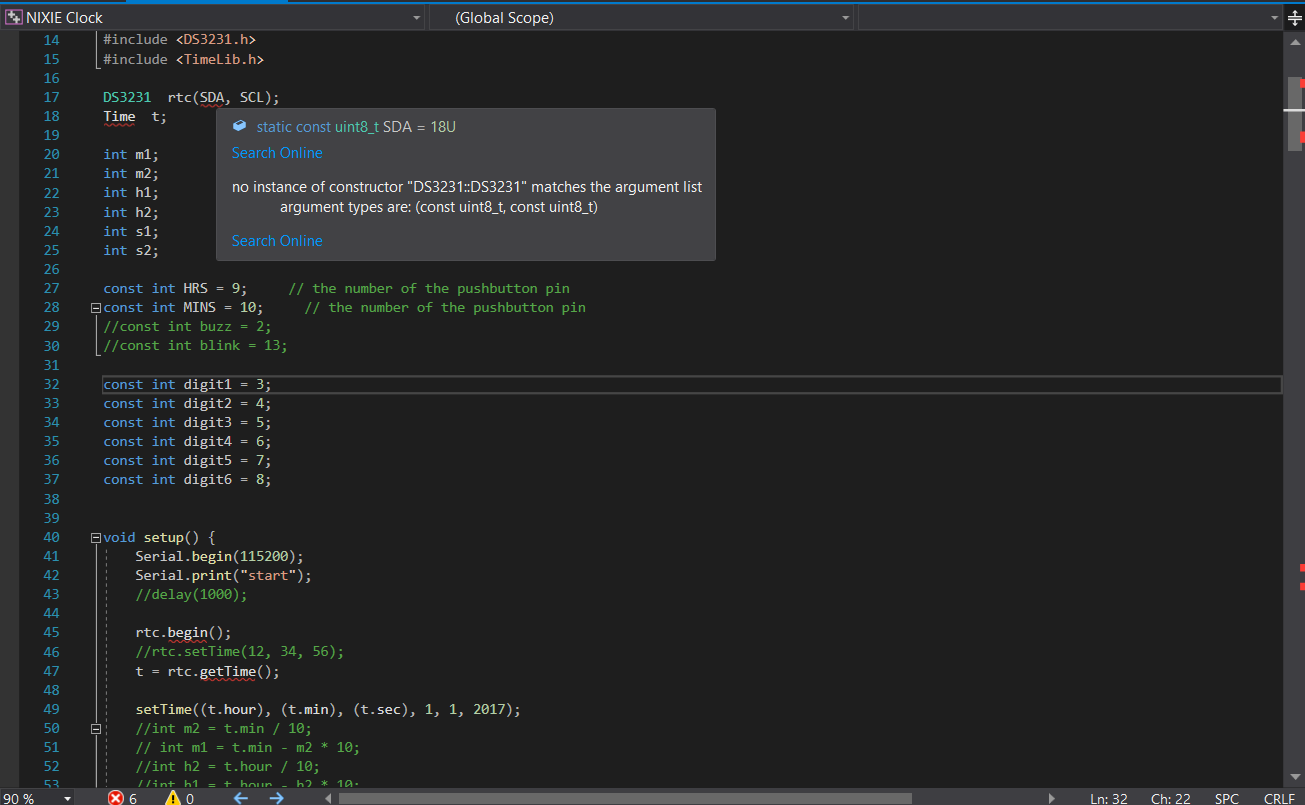Screen dimensions: 1305x805
Task: Click the horizontal scrollbar thumb
Action: click(x=625, y=798)
